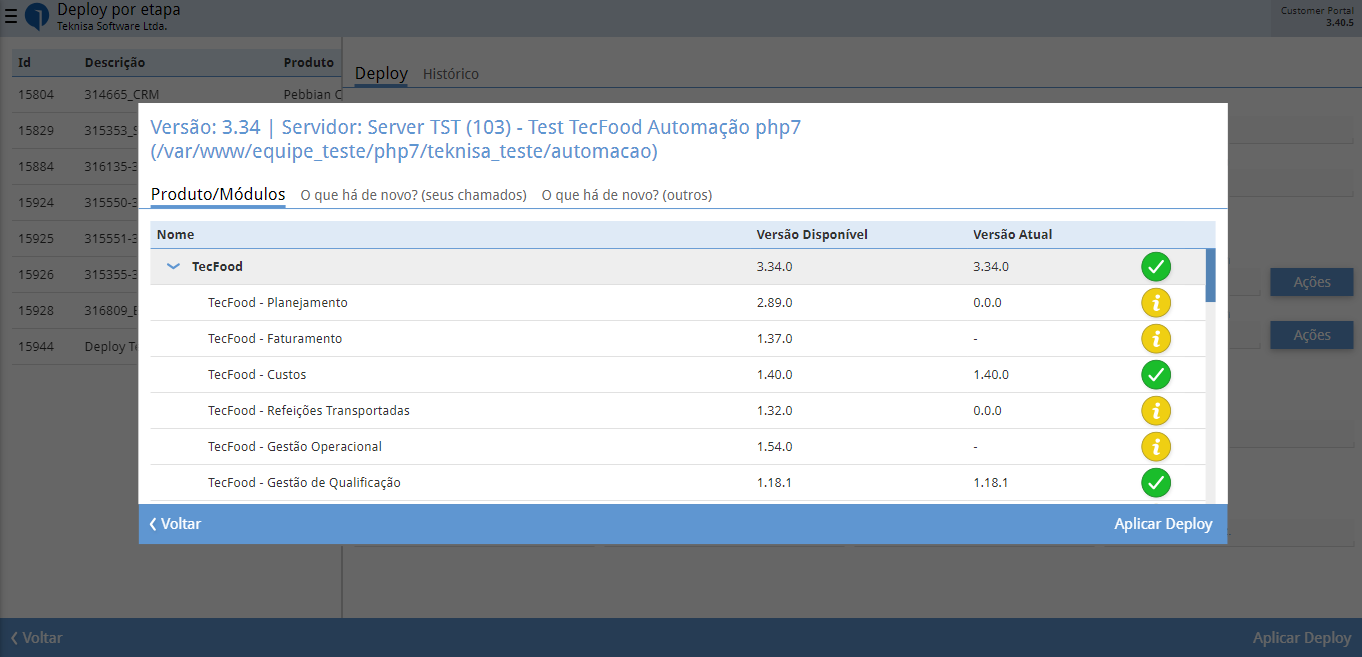Select background list row 15884
Viewport: 1362px width, 657px height.
[x=75, y=167]
